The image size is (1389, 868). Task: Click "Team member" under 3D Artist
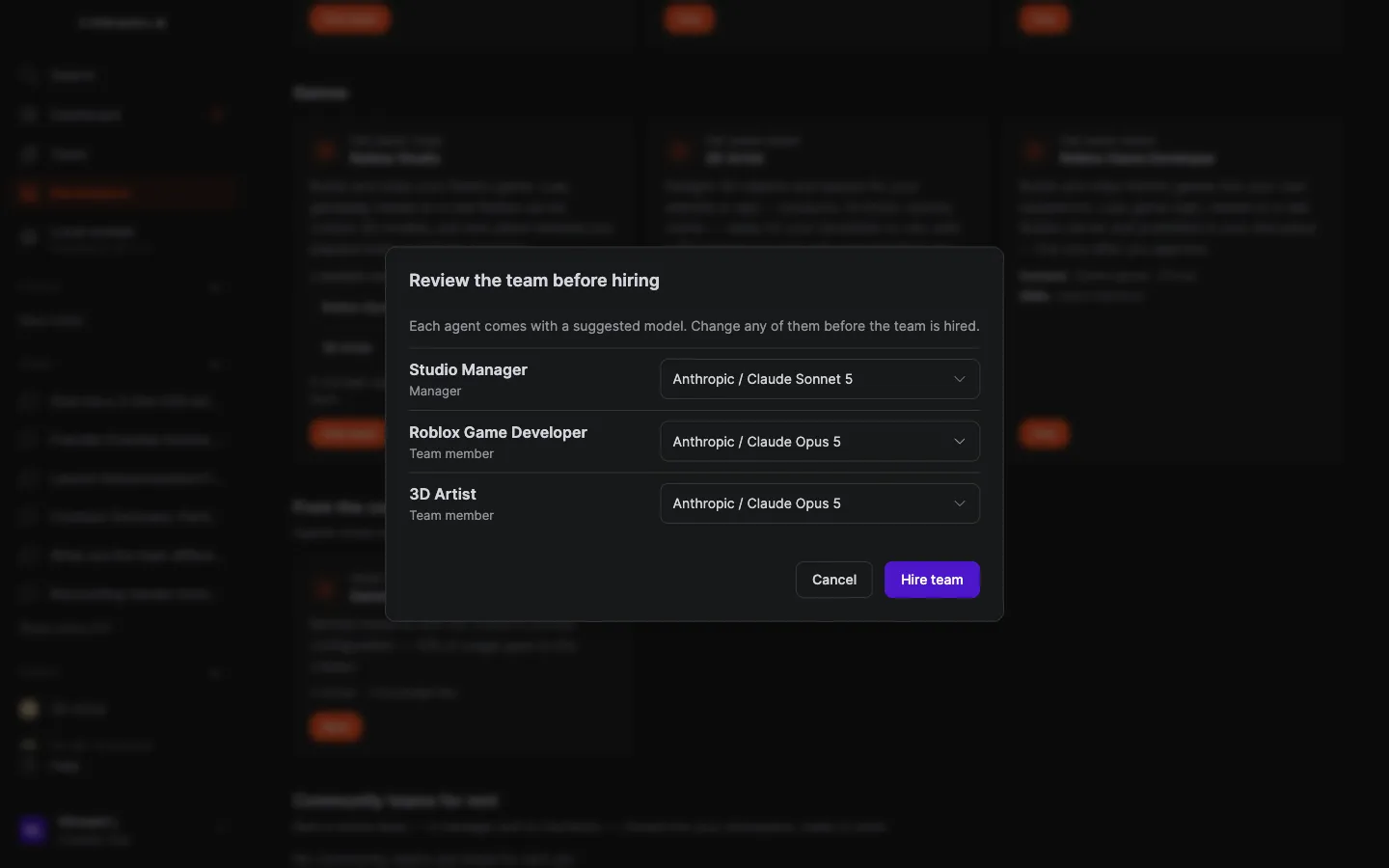pyautogui.click(x=451, y=515)
